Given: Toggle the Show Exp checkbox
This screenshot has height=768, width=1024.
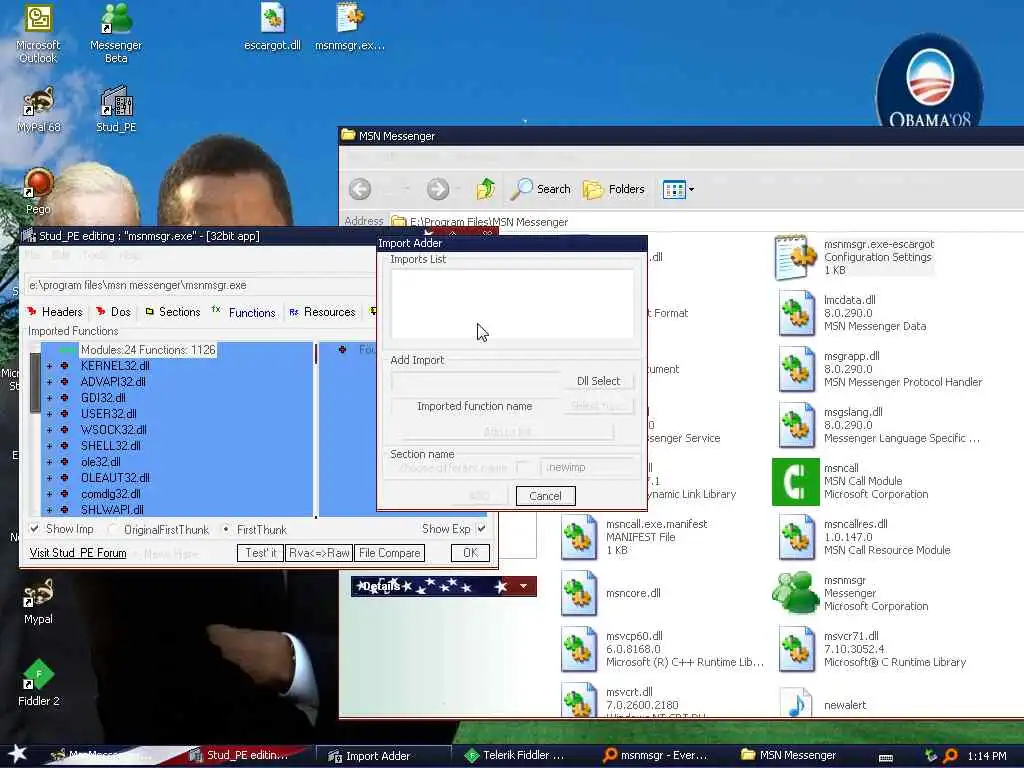Looking at the screenshot, I should coord(481,528).
